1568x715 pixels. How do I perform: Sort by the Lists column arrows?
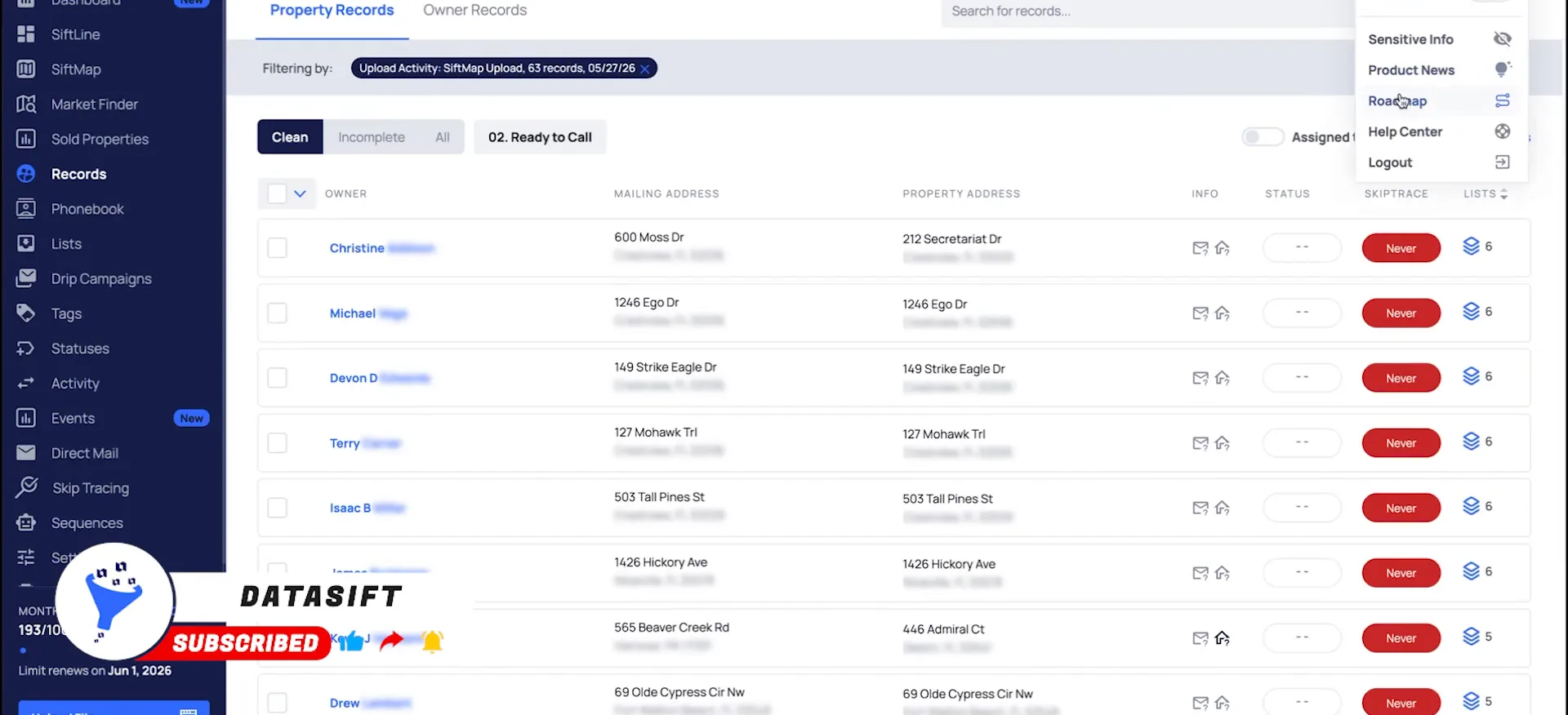click(x=1504, y=193)
